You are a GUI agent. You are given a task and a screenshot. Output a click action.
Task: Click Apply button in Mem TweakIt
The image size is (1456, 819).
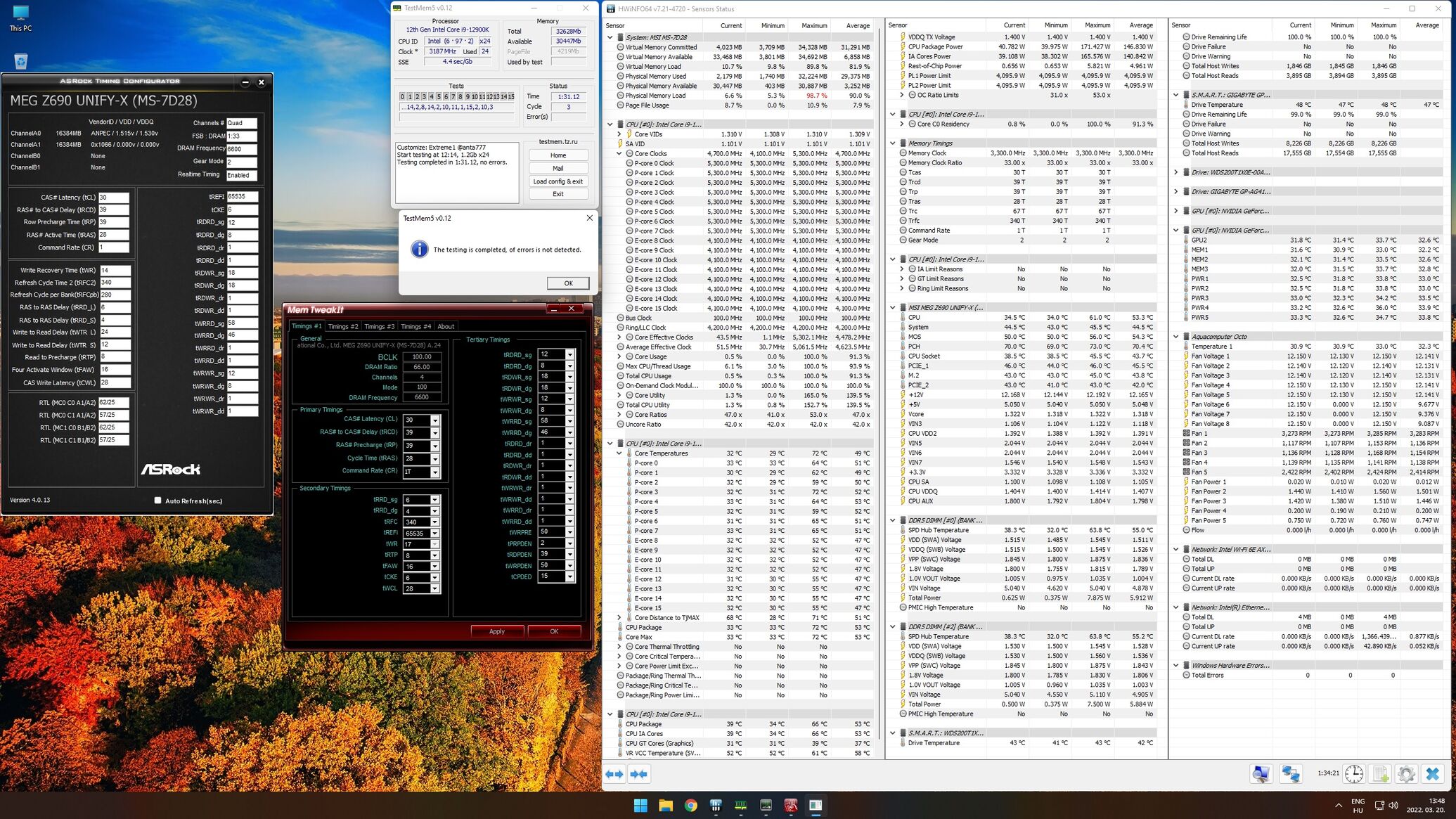click(497, 631)
